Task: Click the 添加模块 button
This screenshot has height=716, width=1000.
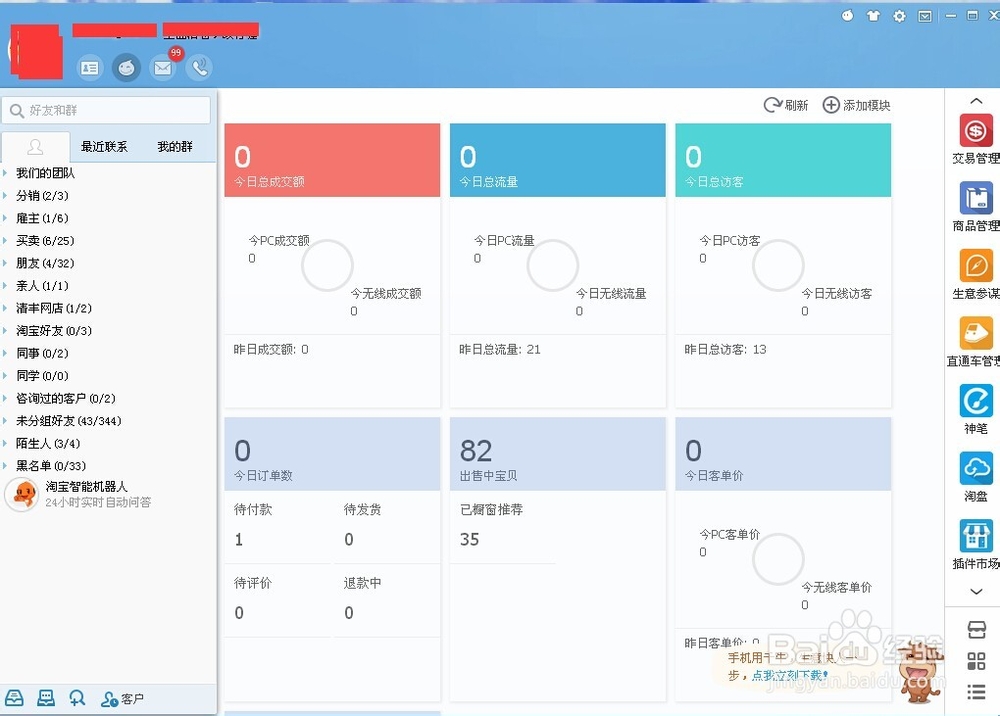Action: coord(854,104)
